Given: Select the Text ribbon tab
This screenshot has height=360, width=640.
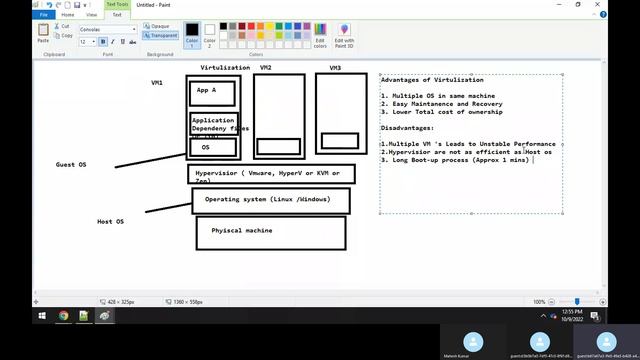Looking at the screenshot, I should coord(117,15).
